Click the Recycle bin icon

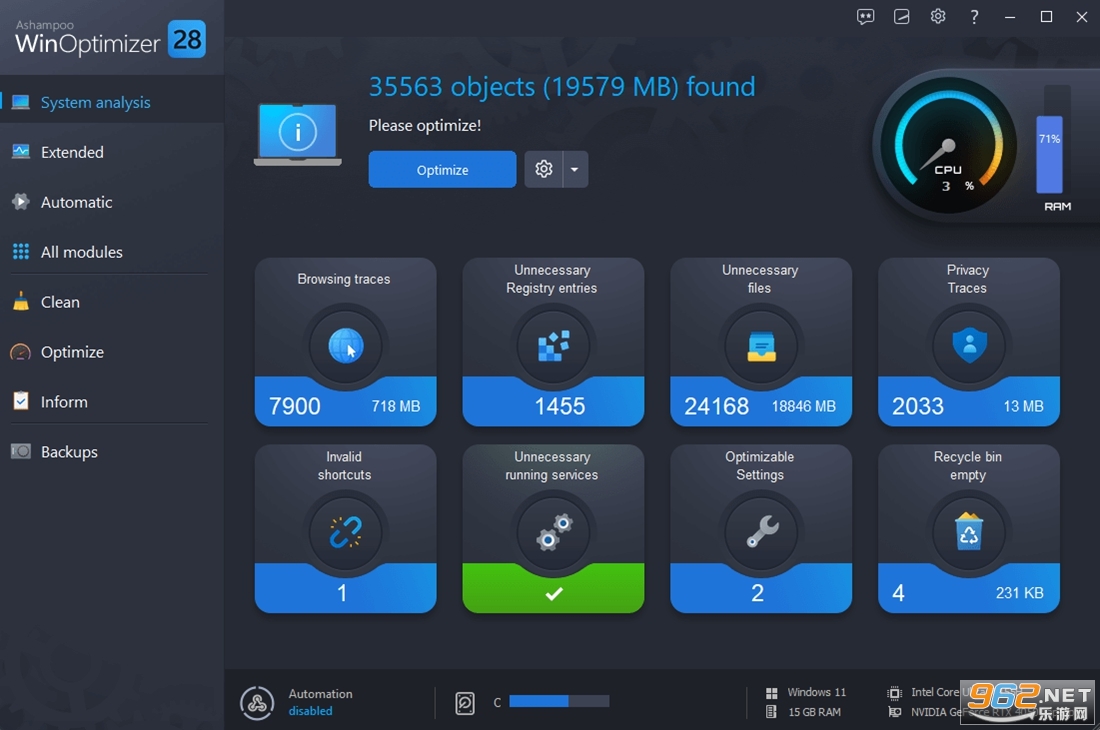coord(969,532)
